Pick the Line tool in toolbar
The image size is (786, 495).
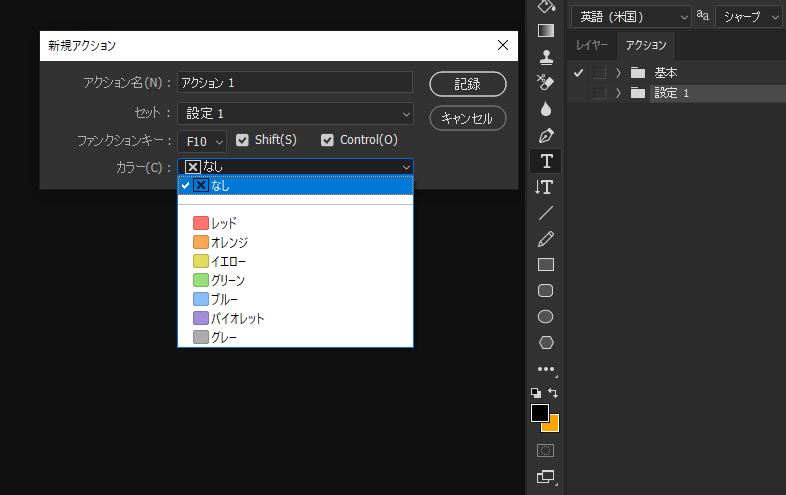[546, 213]
